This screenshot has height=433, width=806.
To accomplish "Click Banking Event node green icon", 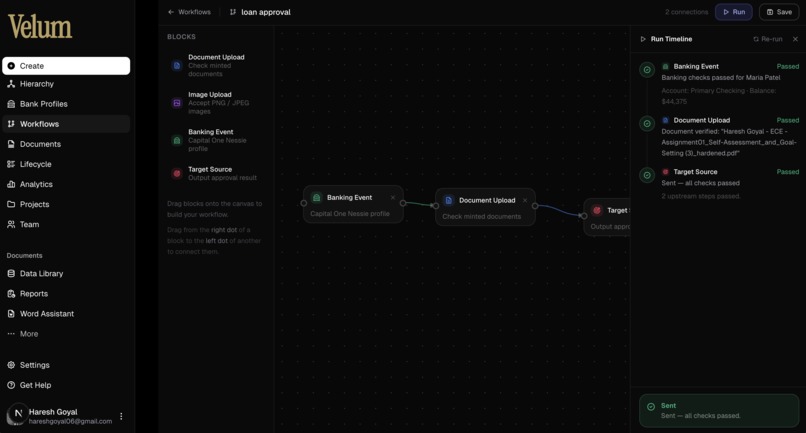I will pos(317,197).
